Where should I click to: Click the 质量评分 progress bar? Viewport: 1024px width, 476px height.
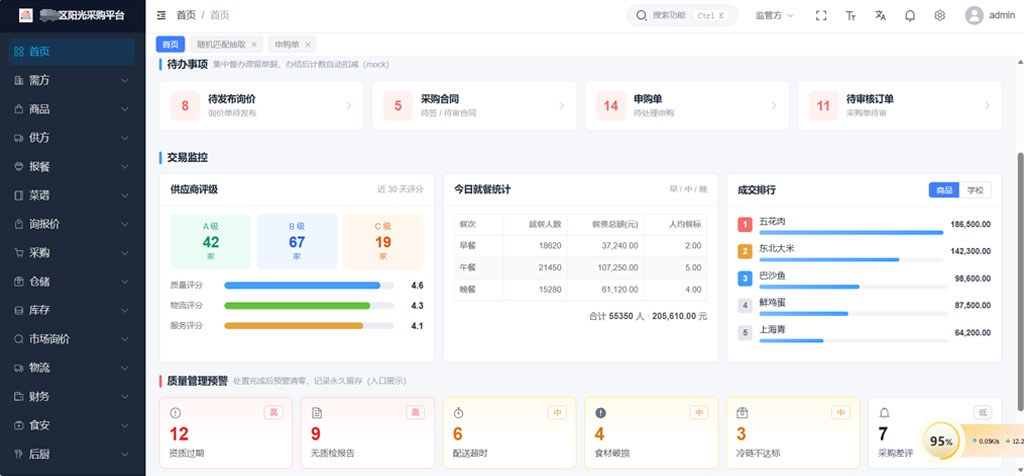(309, 285)
